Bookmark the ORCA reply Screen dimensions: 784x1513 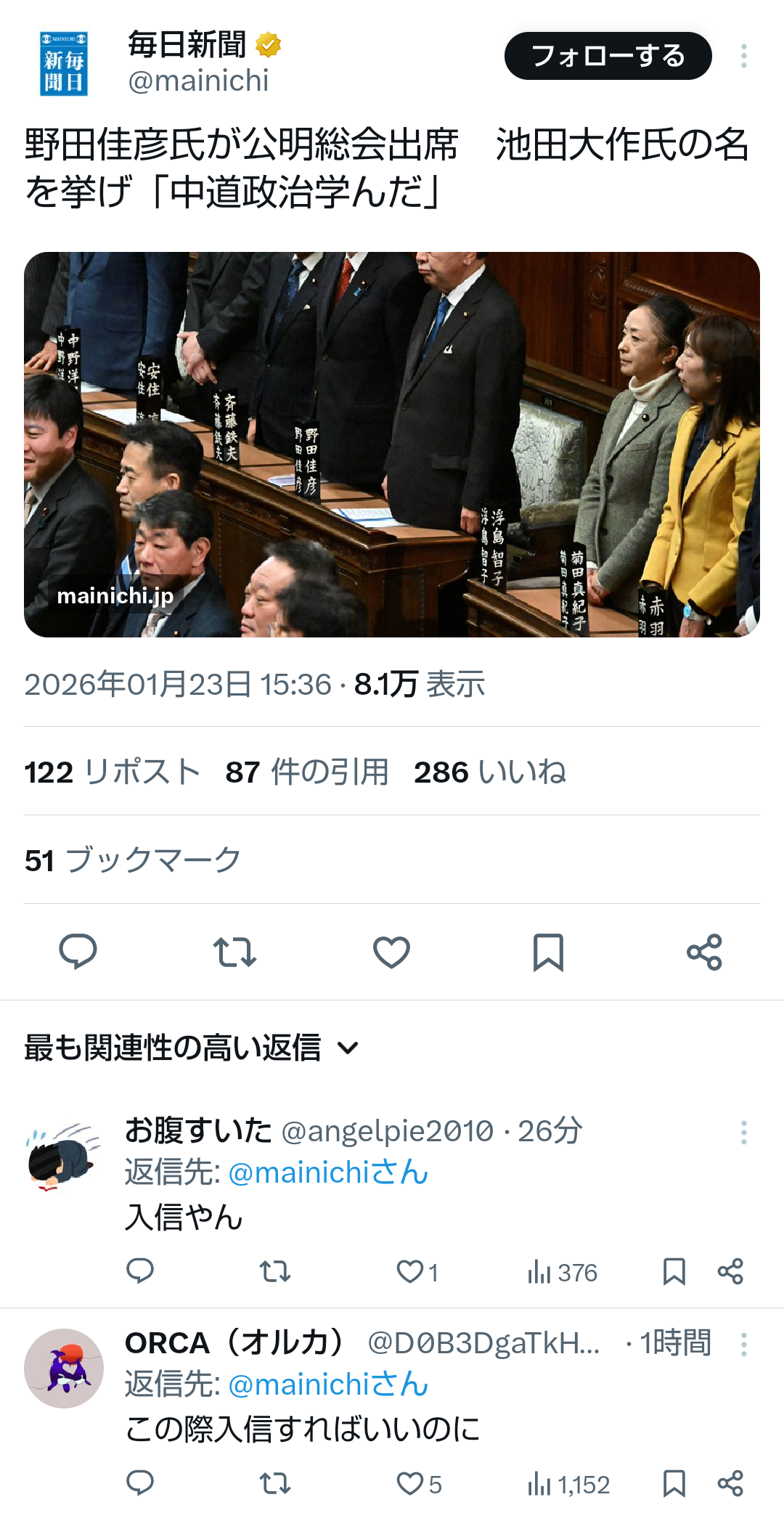674,1484
